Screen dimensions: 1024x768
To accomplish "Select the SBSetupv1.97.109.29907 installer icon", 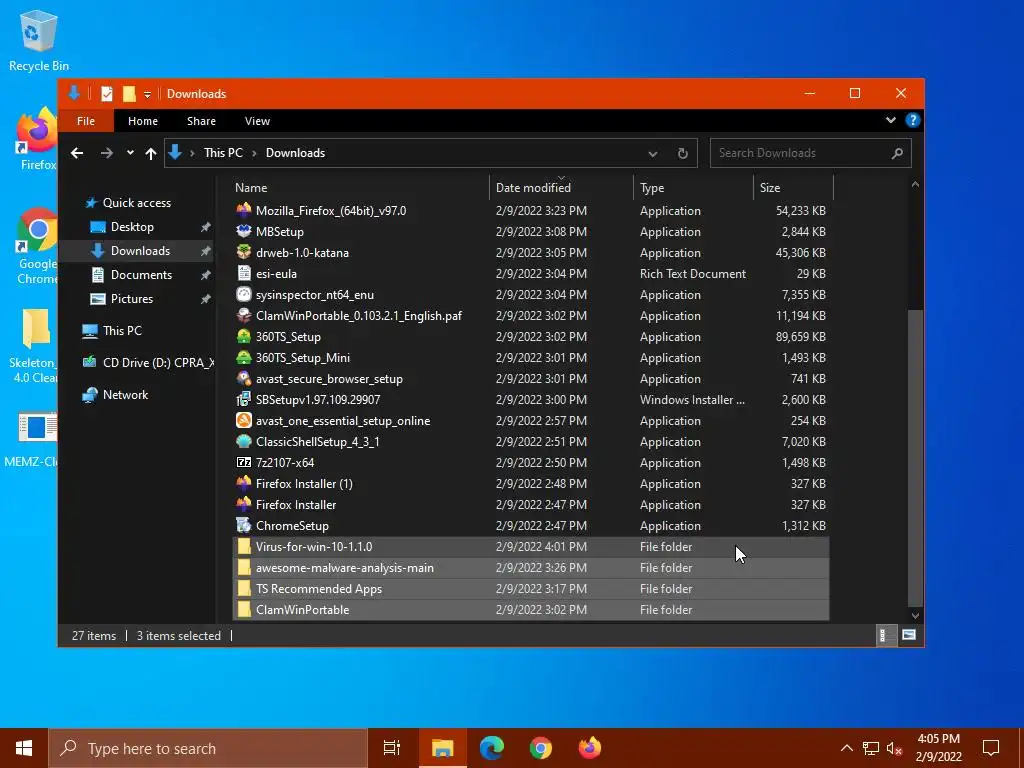I will [x=244, y=399].
